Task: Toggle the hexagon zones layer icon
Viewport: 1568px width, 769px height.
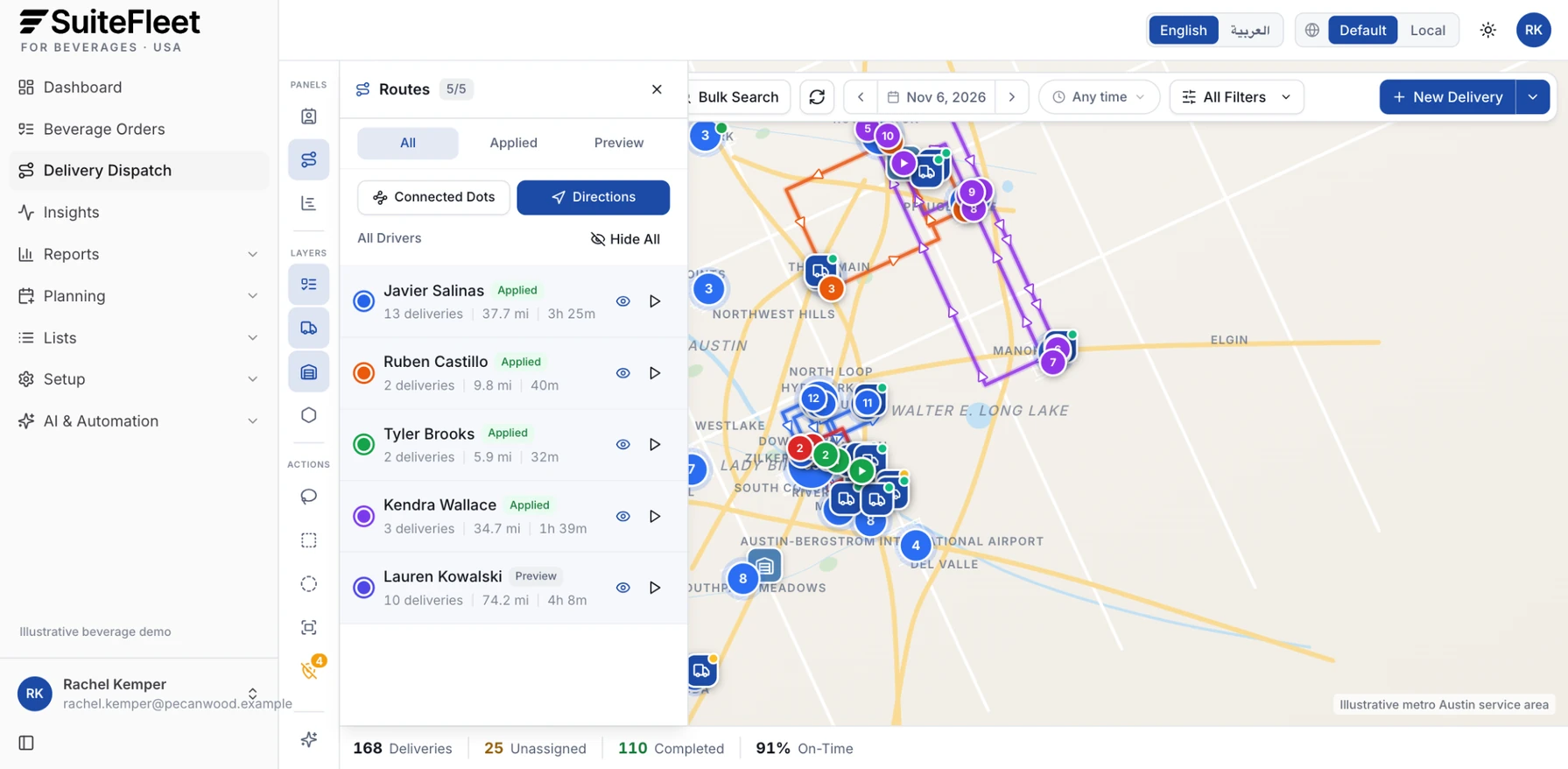Action: pos(308,415)
